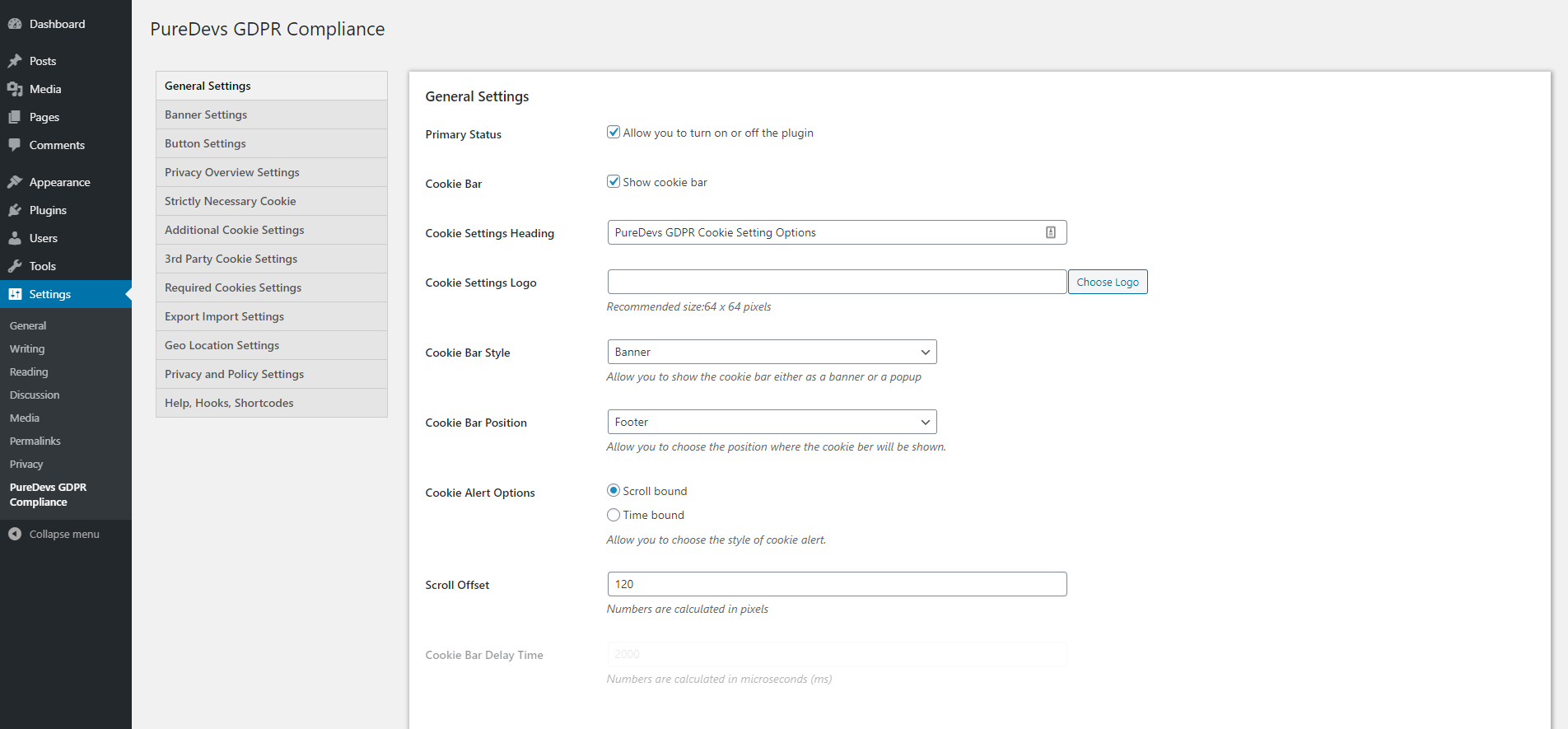Open the Cookie Bar Position dropdown
This screenshot has width=1568, height=729.
click(x=772, y=422)
